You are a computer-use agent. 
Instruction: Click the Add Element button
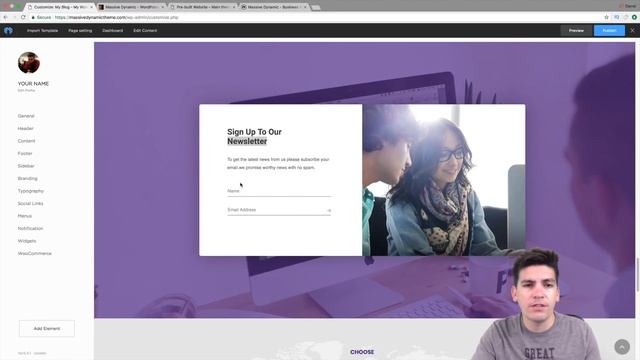47,329
